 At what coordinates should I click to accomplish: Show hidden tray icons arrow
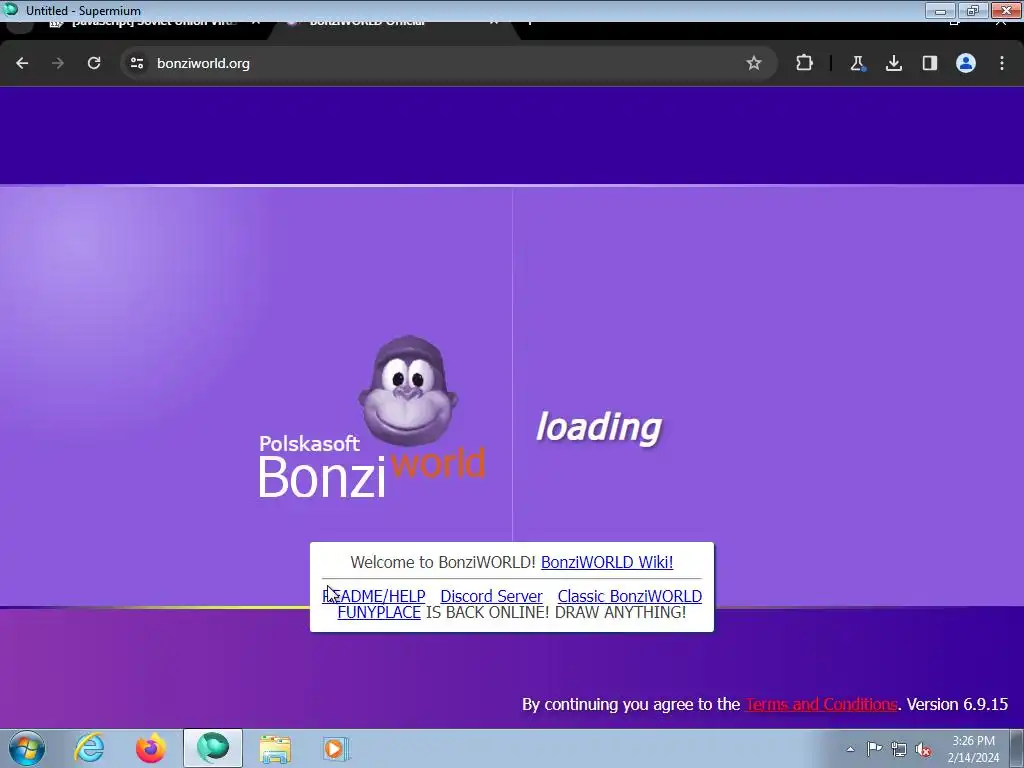pyautogui.click(x=850, y=749)
